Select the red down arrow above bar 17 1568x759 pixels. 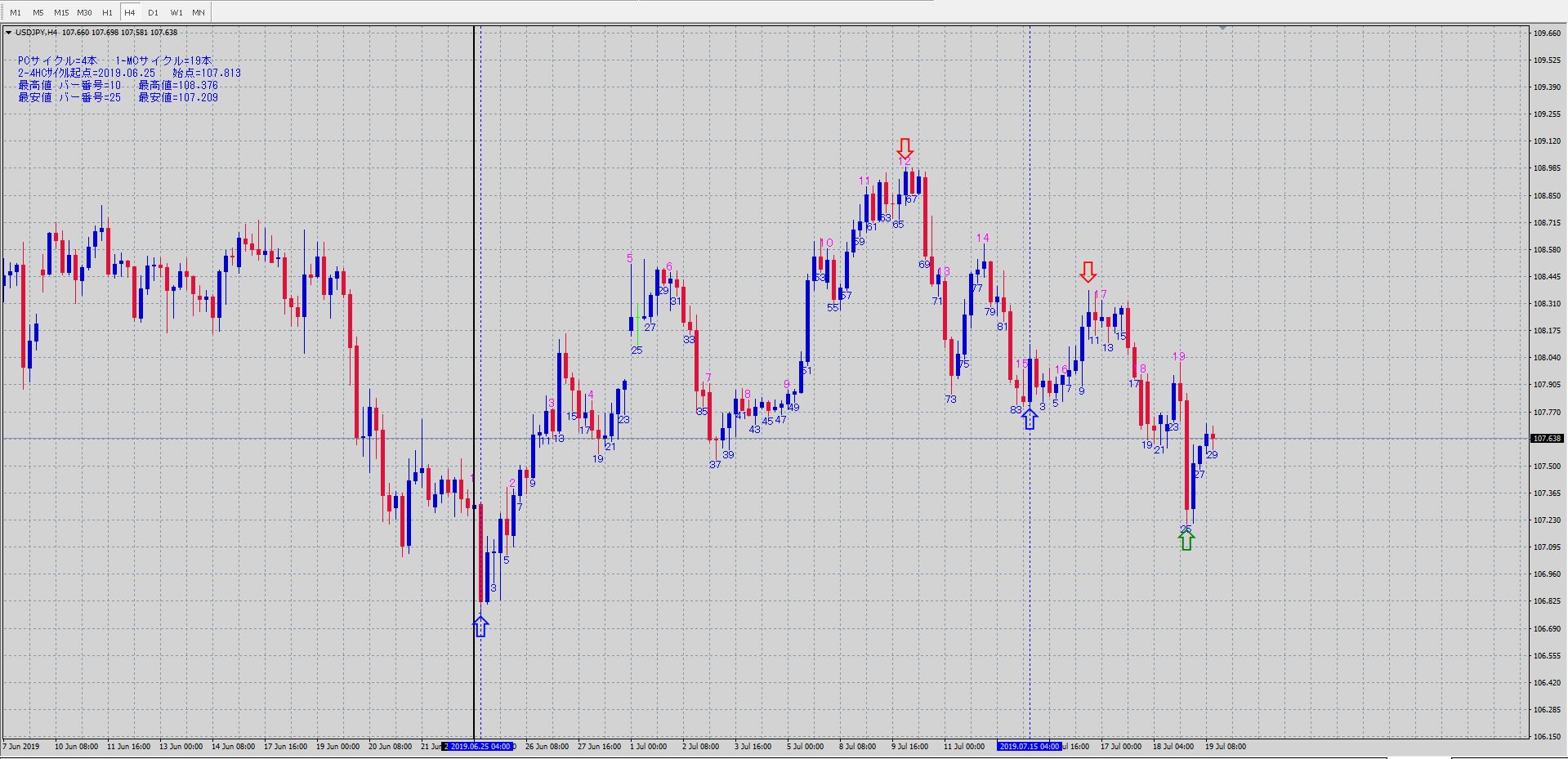[1088, 272]
